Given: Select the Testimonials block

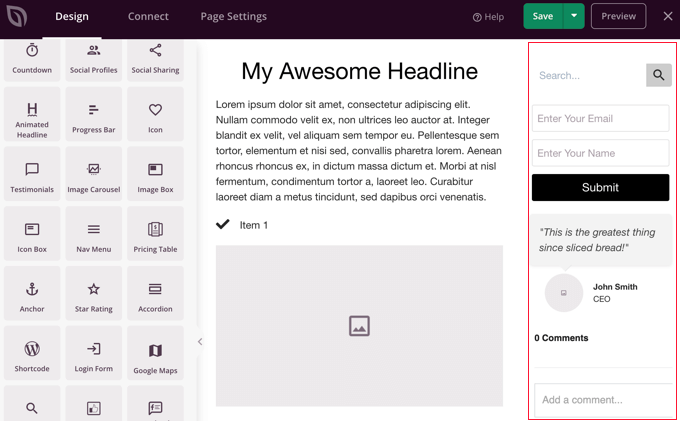Looking at the screenshot, I should (x=32, y=176).
